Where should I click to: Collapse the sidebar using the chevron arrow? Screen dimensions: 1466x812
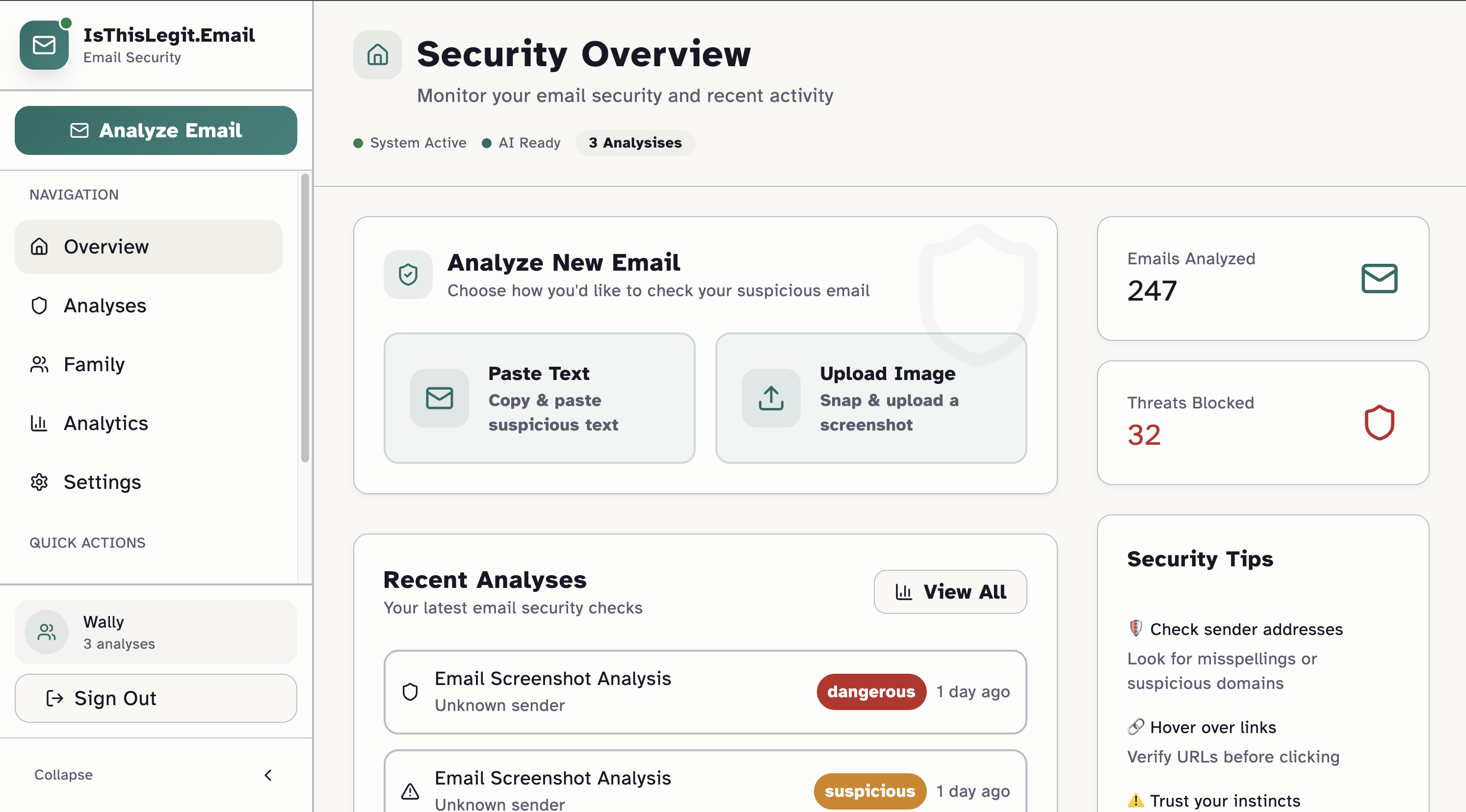(x=268, y=775)
